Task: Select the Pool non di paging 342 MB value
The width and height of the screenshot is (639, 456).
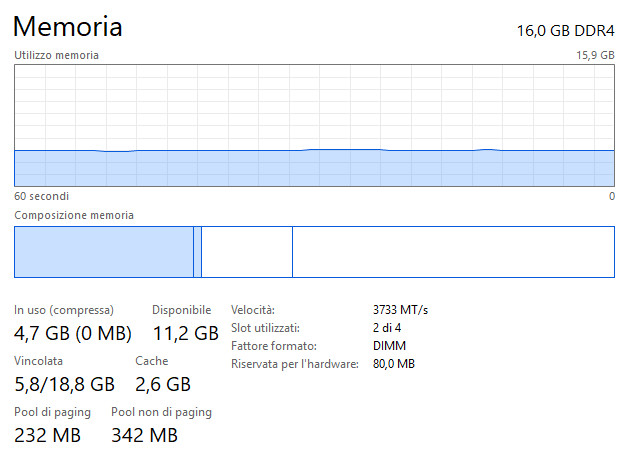Action: pos(144,435)
